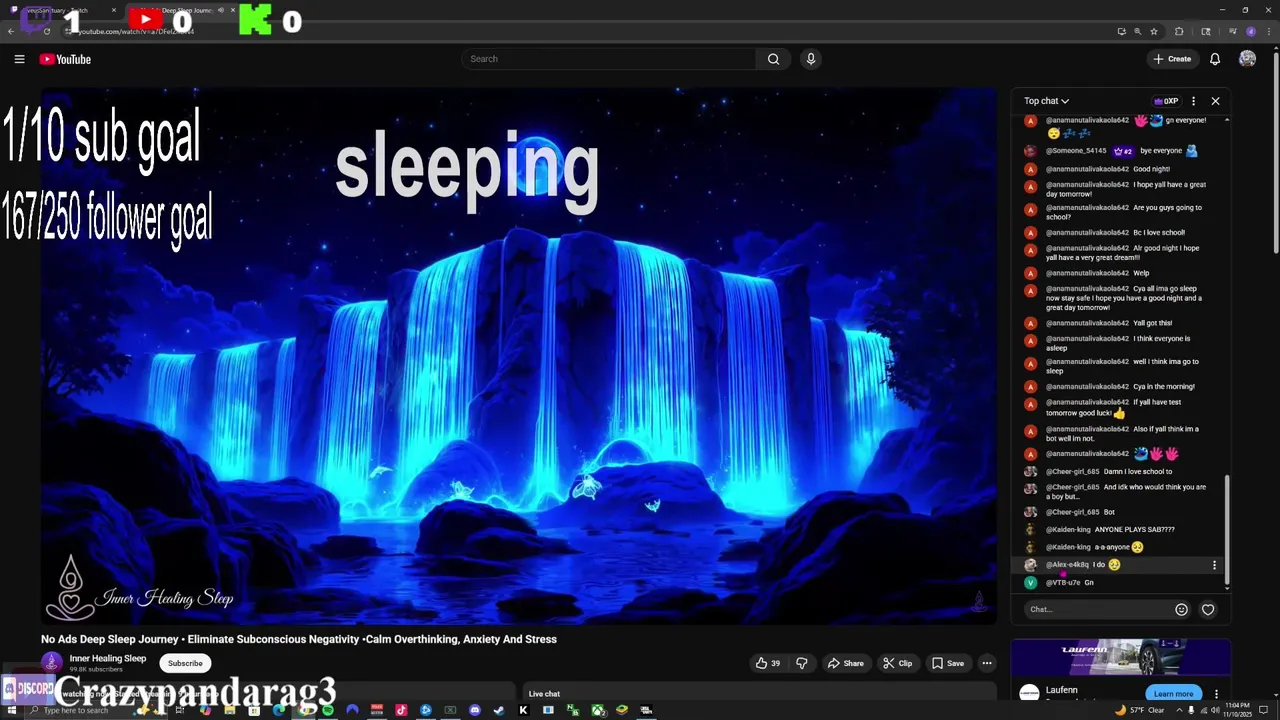1280x720 pixels.
Task: Close the Deep Sleep Journey tab
Action: [231, 10]
